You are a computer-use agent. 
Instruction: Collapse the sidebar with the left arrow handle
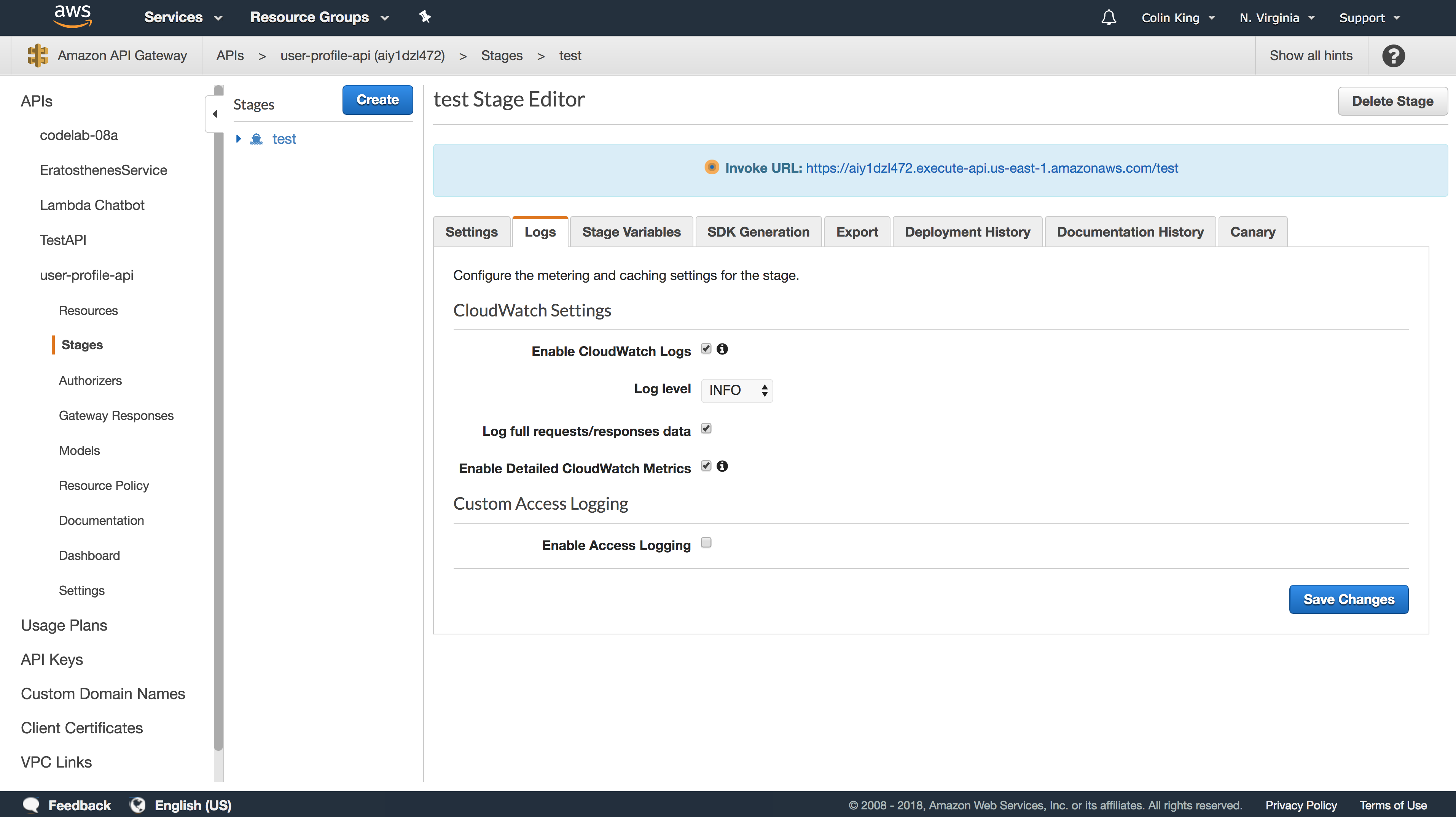pyautogui.click(x=215, y=114)
